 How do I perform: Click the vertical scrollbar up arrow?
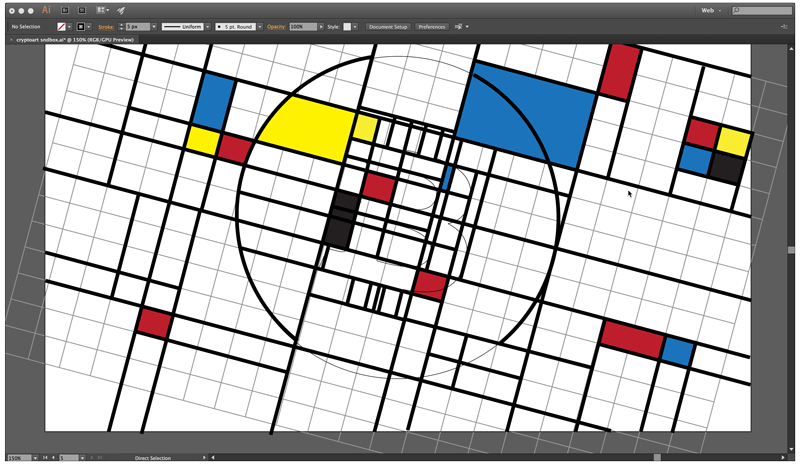791,47
